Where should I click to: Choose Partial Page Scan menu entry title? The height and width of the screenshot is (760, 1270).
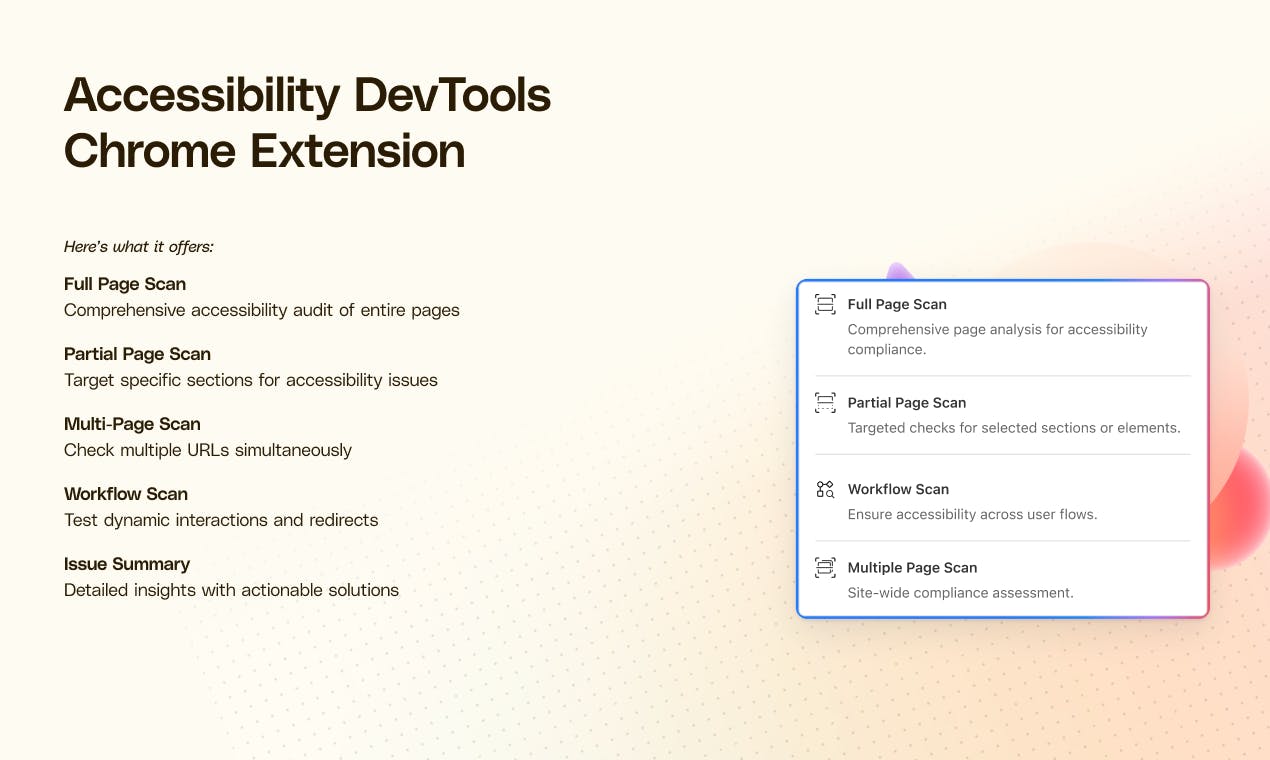[907, 403]
